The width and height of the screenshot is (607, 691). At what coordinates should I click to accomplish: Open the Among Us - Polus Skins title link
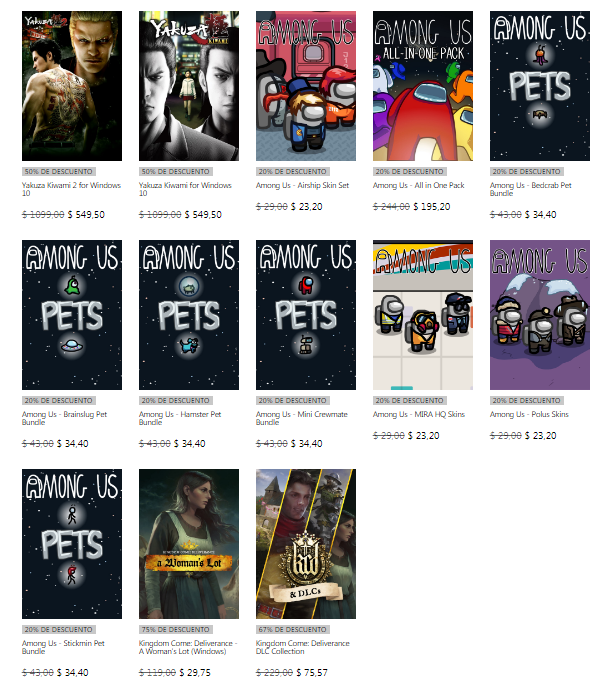point(529,414)
